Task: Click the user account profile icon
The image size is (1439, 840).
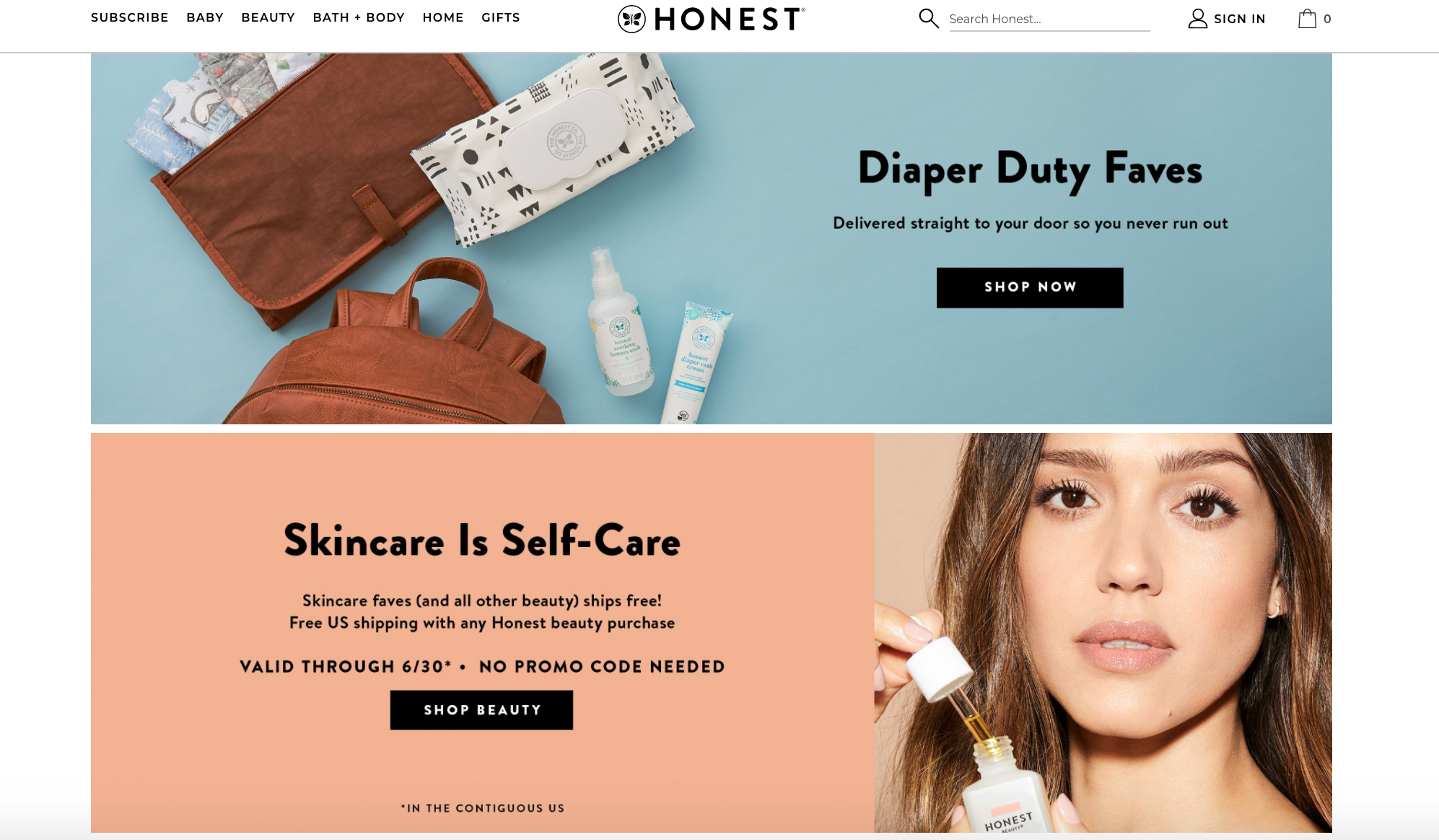Action: 1197,19
